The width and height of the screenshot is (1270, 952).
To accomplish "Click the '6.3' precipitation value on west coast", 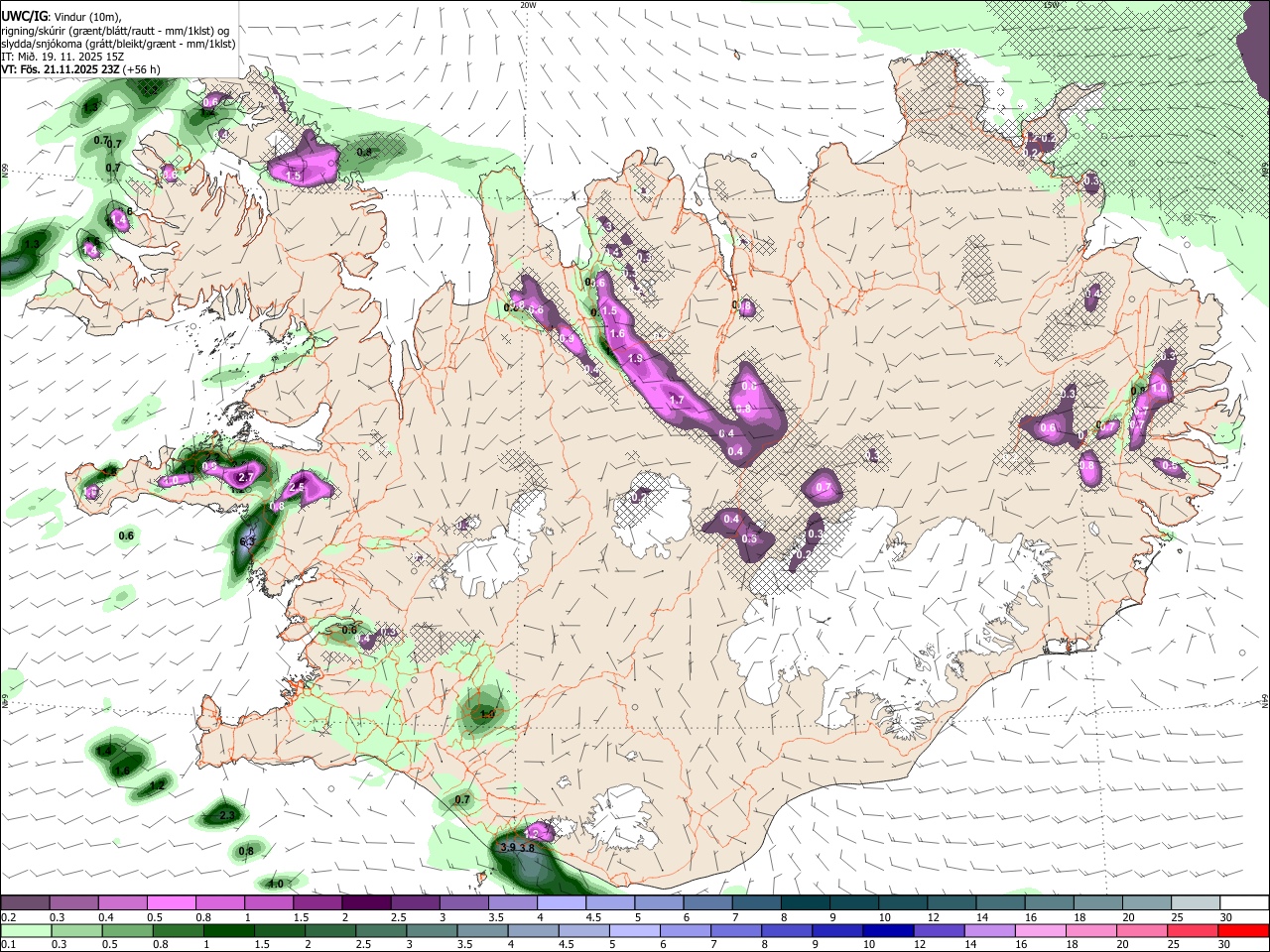I will pyautogui.click(x=248, y=542).
